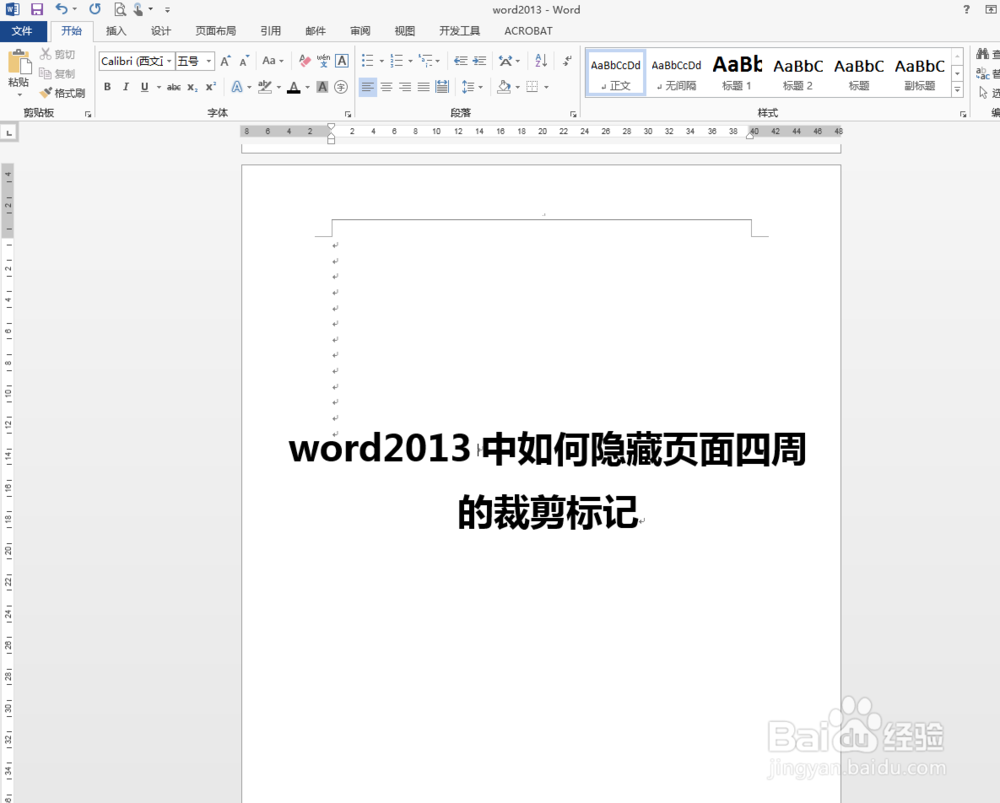Image resolution: width=1000 pixels, height=803 pixels.
Task: Click the right indent marker on ruler
Action: 751,135
